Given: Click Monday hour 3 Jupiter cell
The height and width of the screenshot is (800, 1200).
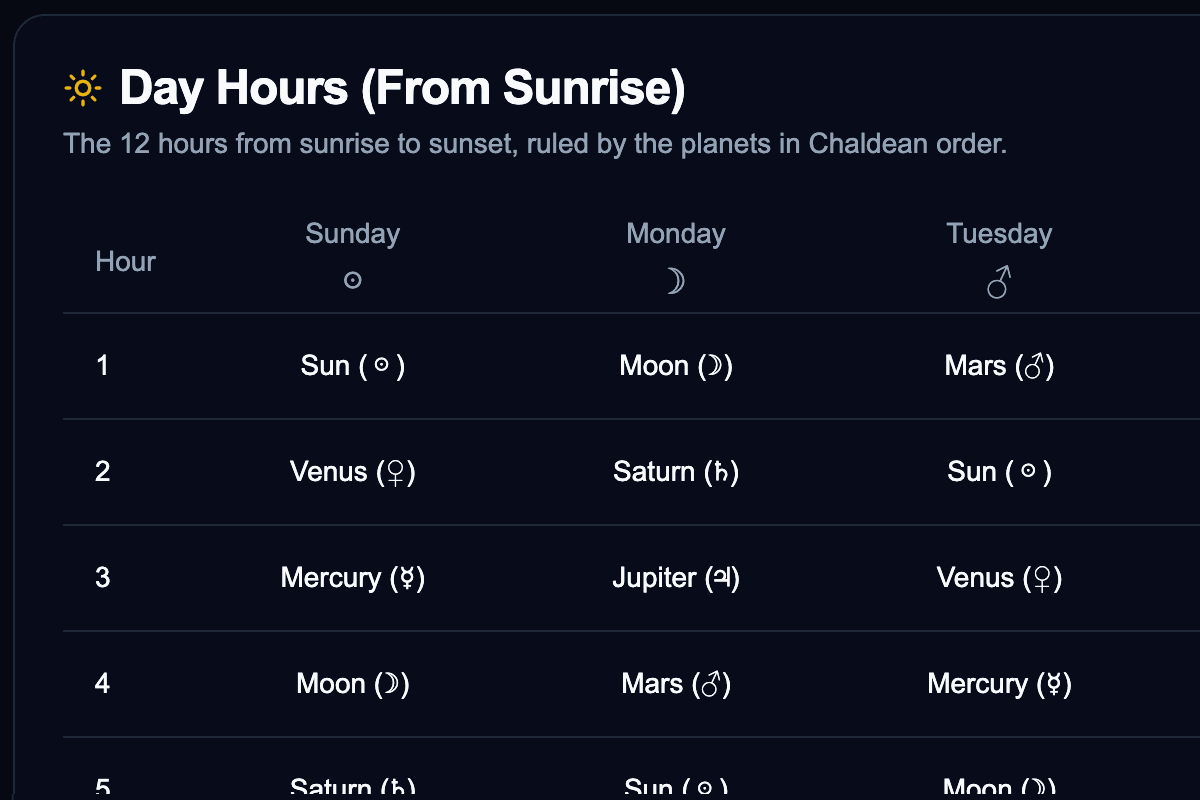Looking at the screenshot, I should click(x=676, y=578).
